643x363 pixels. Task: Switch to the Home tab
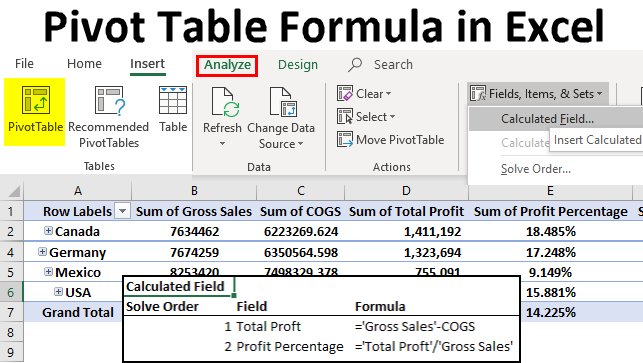[x=84, y=64]
